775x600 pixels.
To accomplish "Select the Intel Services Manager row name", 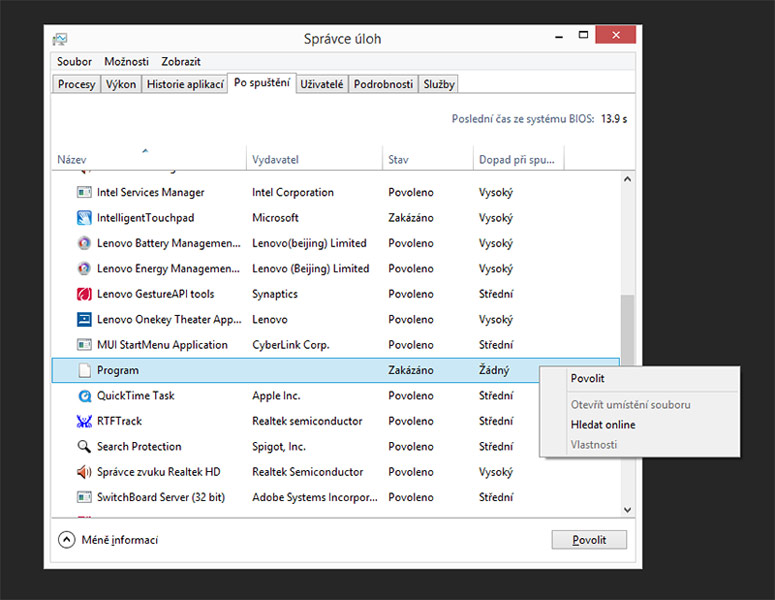I will [x=150, y=192].
